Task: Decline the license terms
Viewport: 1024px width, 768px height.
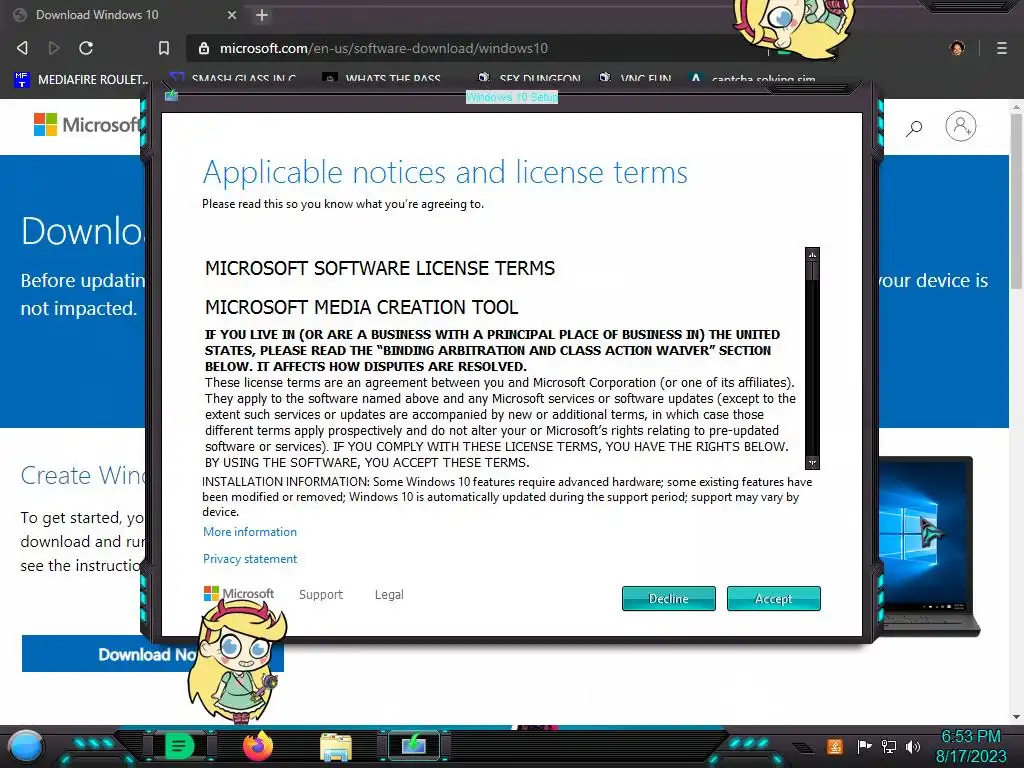Action: (669, 598)
